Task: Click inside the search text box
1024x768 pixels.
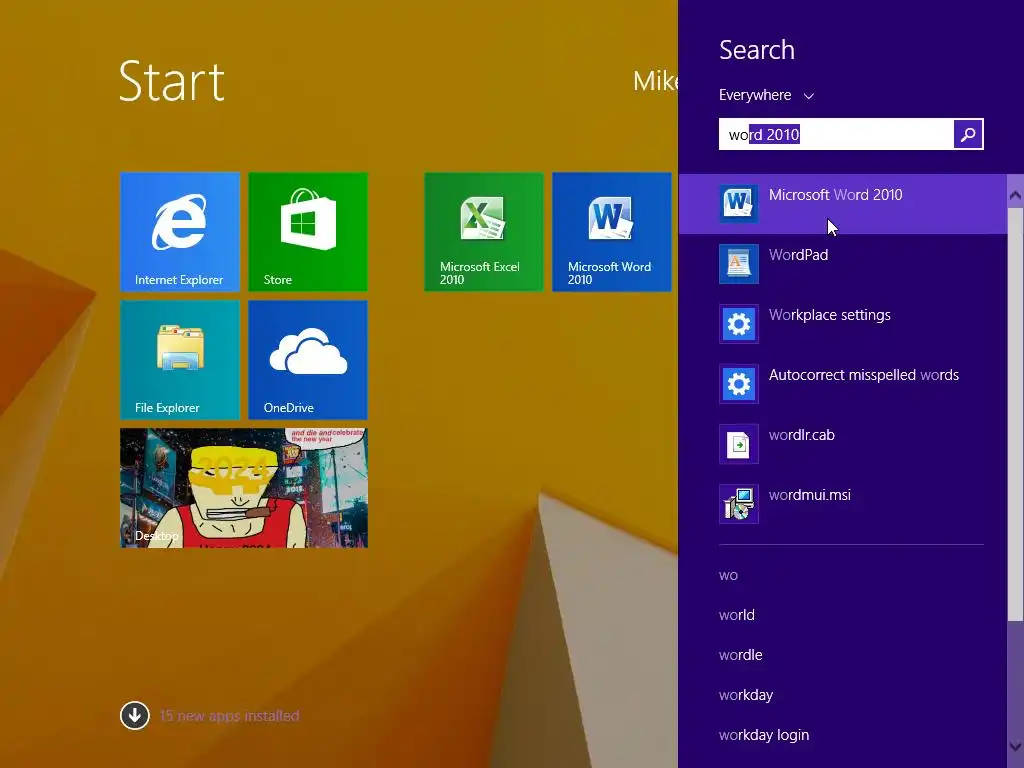Action: [836, 134]
